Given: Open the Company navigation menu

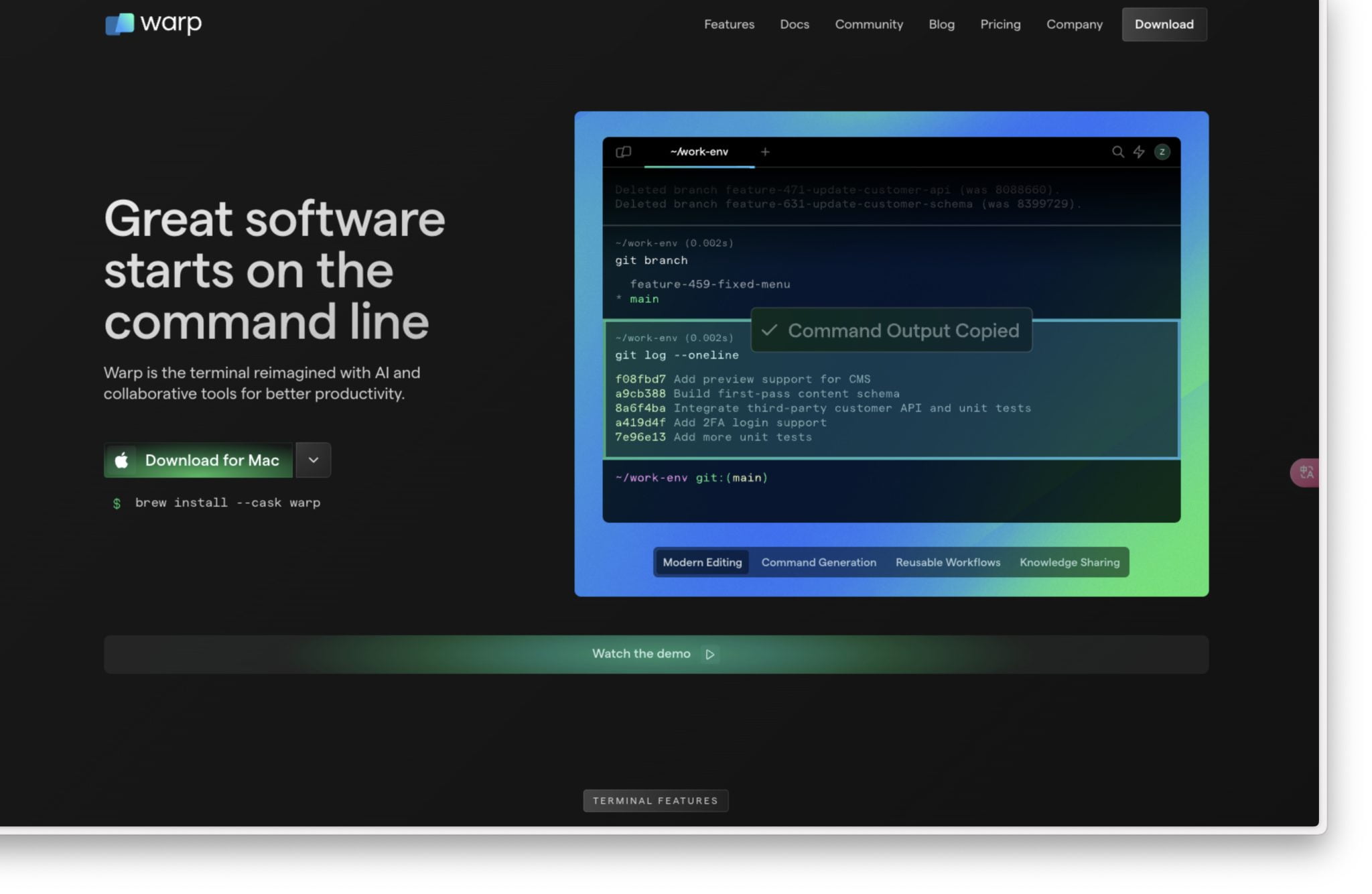Looking at the screenshot, I should click(x=1074, y=25).
